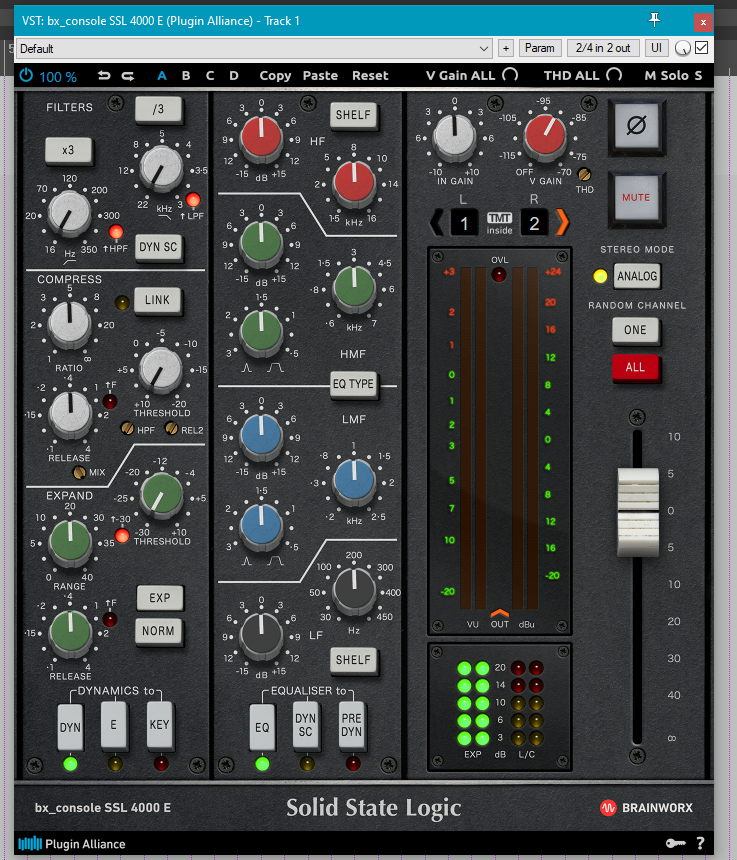The height and width of the screenshot is (860, 737).
Task: Click the LPF filter on LED
Action: click(192, 200)
